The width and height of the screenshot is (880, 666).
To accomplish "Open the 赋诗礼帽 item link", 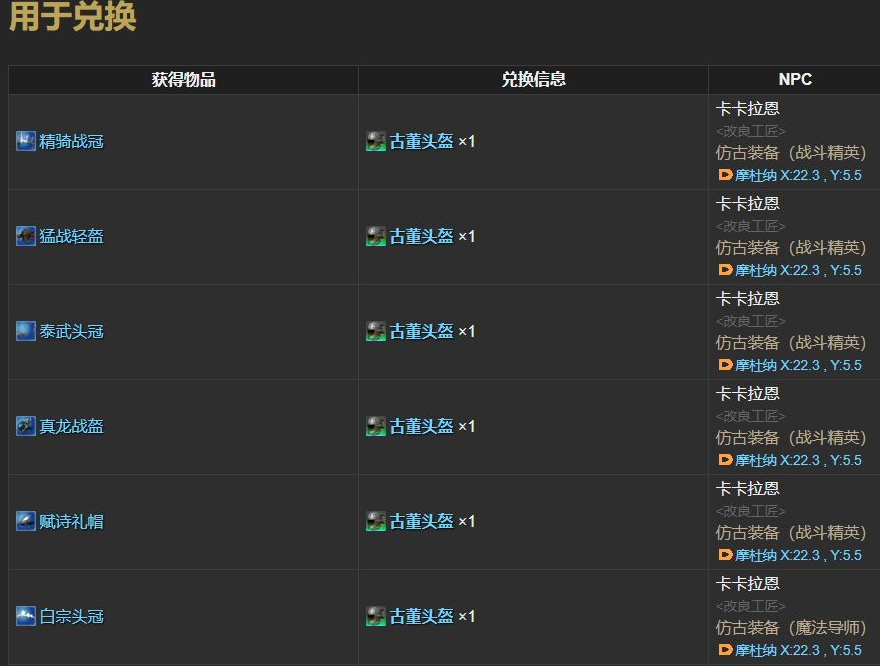I will (x=71, y=521).
